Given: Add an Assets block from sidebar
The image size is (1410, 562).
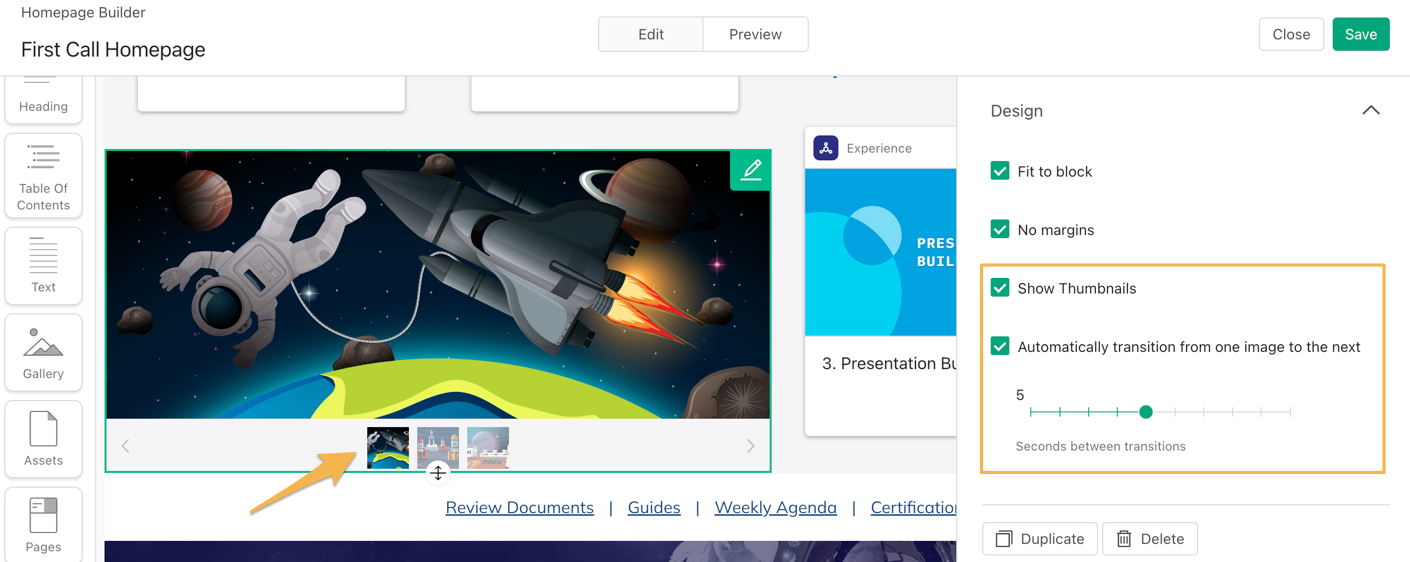Looking at the screenshot, I should point(43,439).
